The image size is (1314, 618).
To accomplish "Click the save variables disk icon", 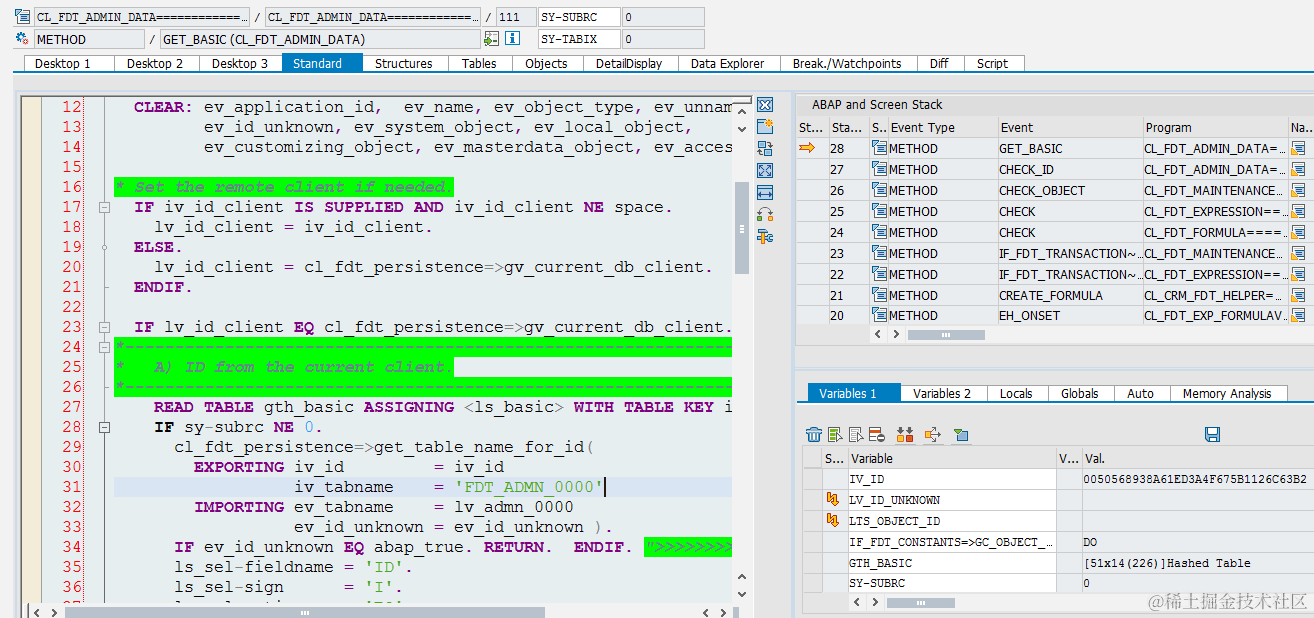I will point(1212,434).
